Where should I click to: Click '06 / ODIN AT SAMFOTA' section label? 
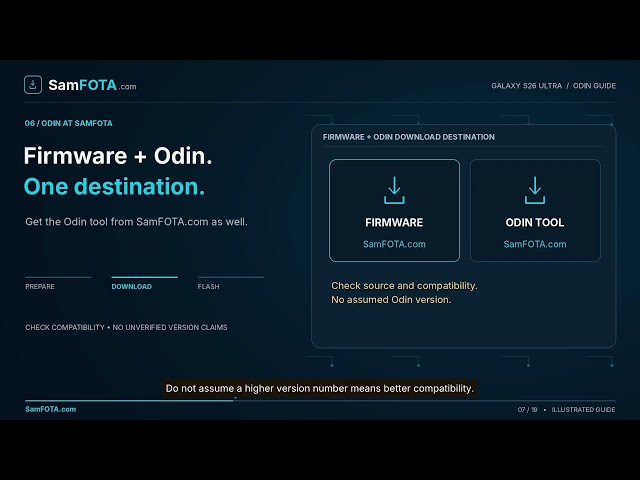[69, 123]
